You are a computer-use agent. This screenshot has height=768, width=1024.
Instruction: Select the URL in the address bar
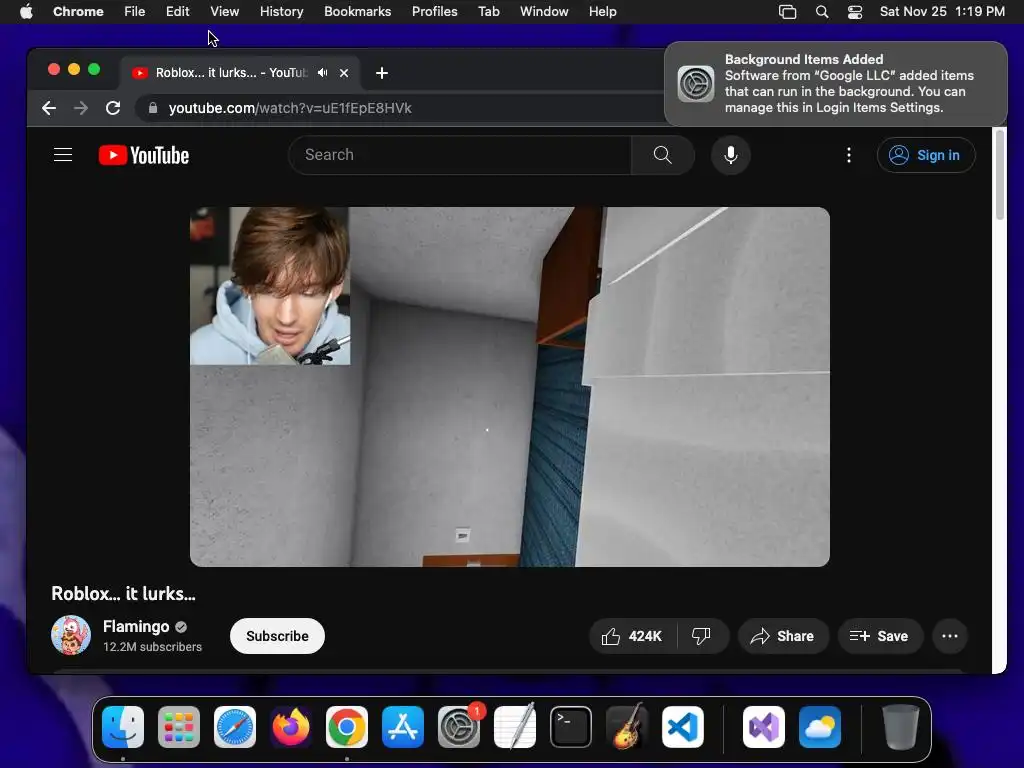click(x=290, y=108)
